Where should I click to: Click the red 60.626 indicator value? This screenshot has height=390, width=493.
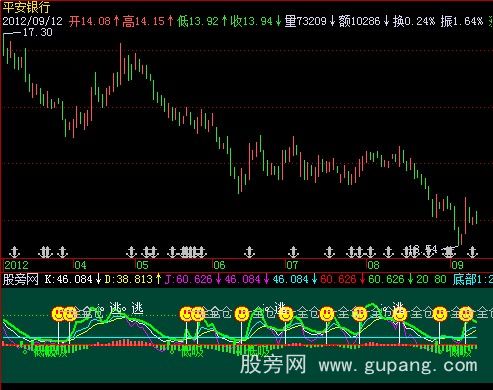(x=338, y=279)
